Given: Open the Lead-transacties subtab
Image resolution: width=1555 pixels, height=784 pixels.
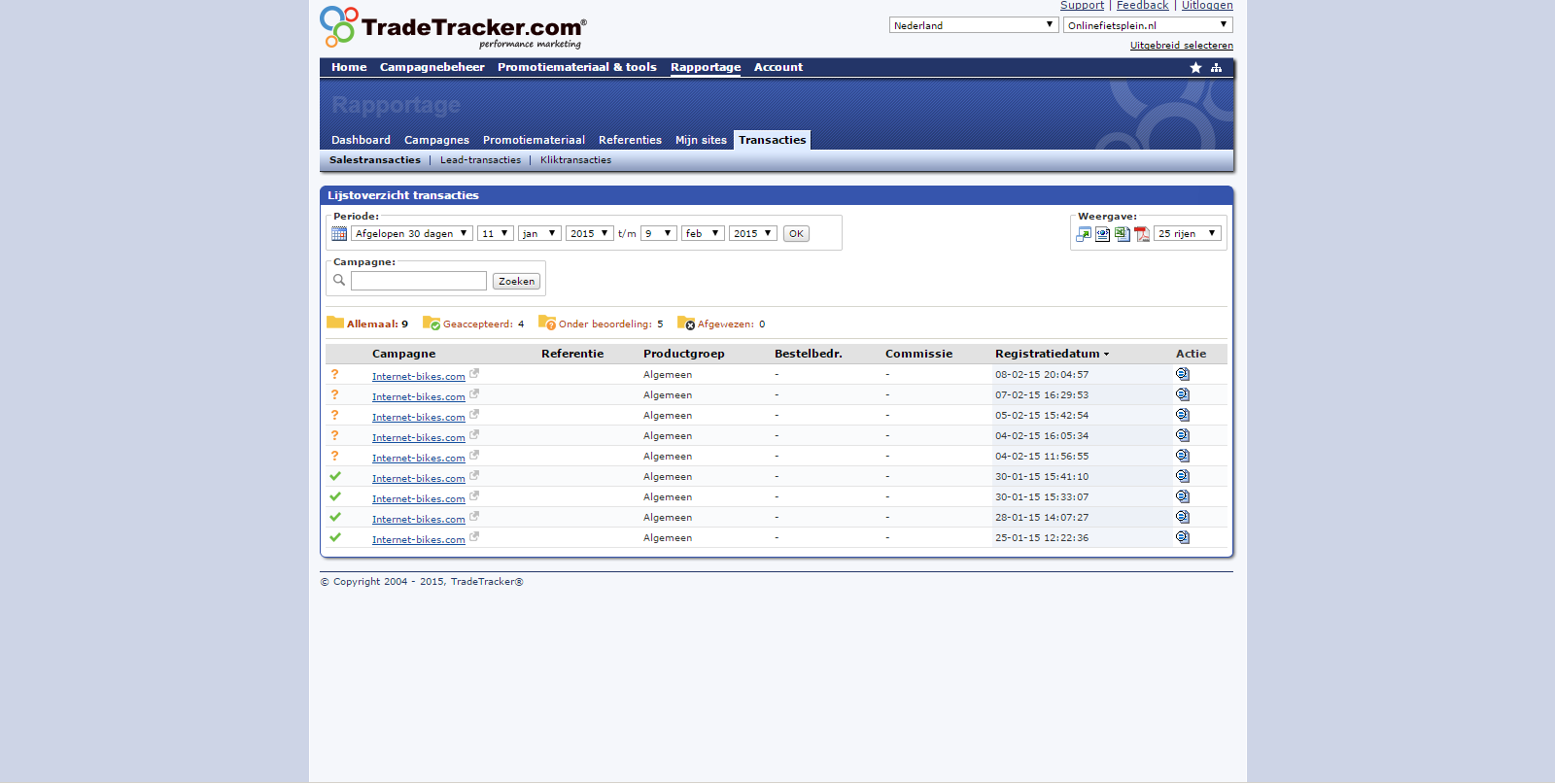Looking at the screenshot, I should (x=480, y=160).
